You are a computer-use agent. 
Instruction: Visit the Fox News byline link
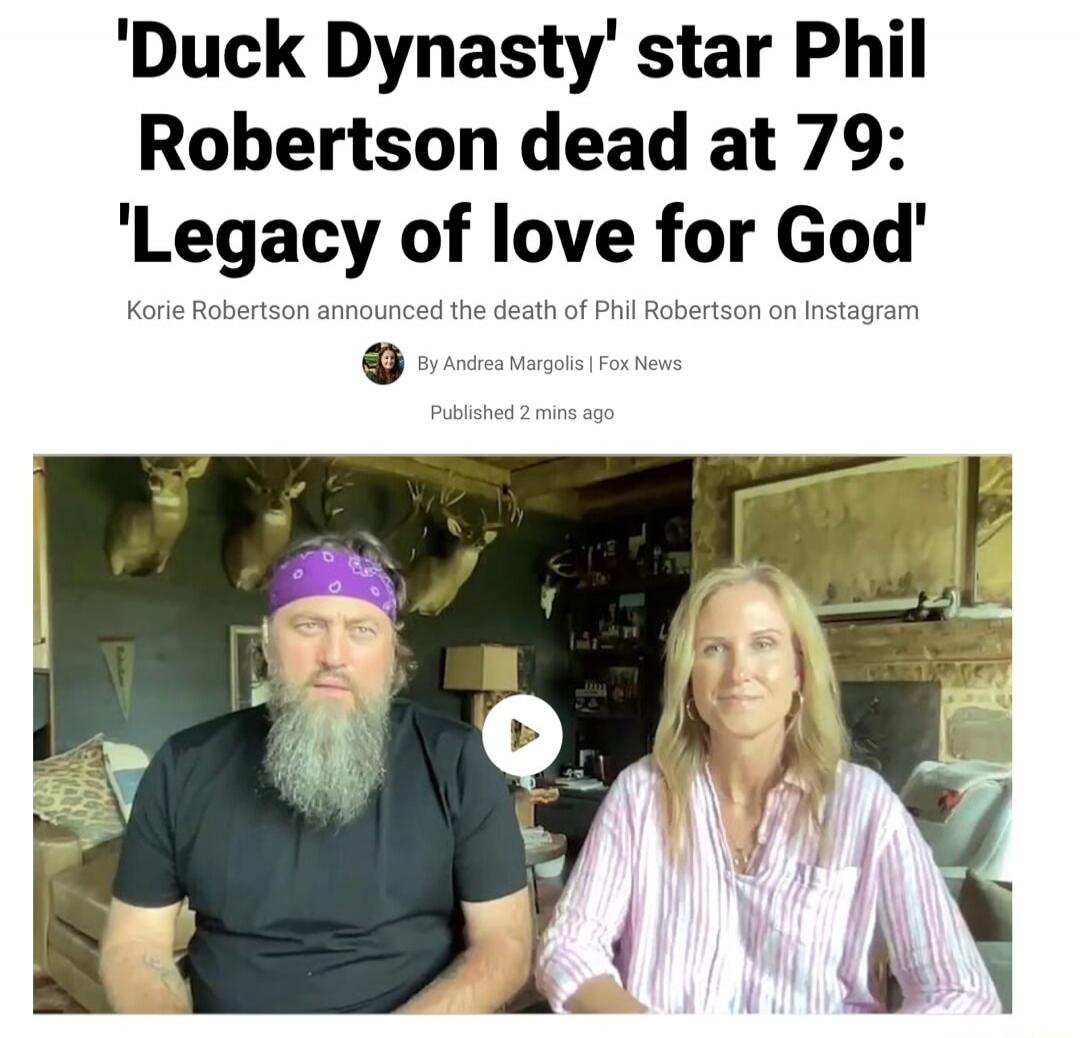pos(640,363)
